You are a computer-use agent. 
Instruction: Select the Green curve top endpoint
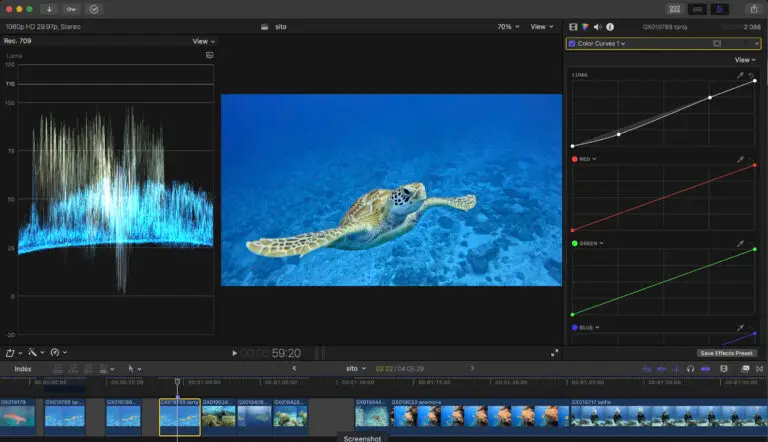pyautogui.click(x=755, y=249)
